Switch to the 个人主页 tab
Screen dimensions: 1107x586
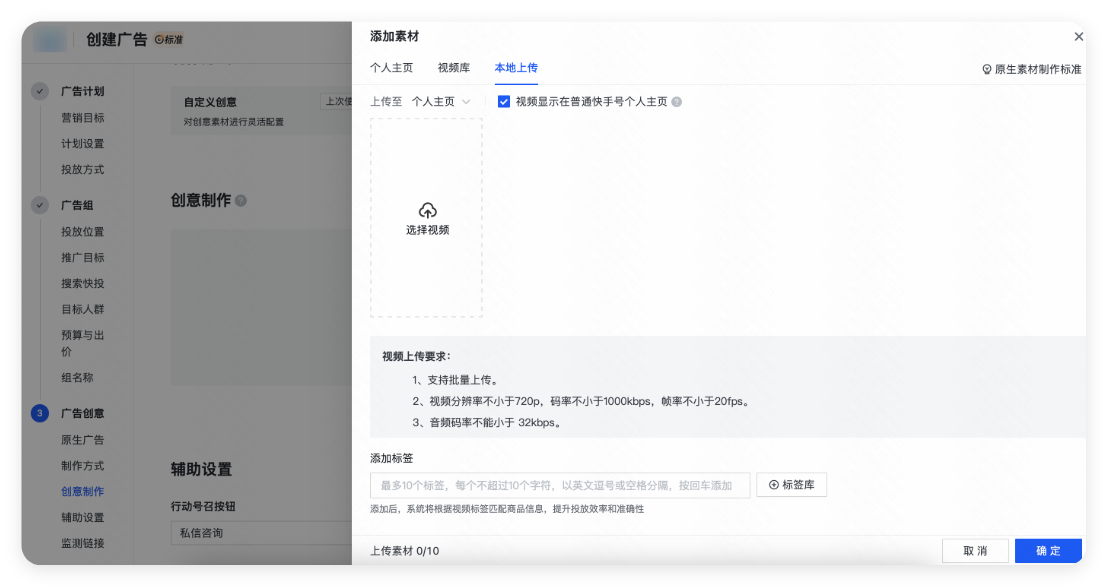392,67
